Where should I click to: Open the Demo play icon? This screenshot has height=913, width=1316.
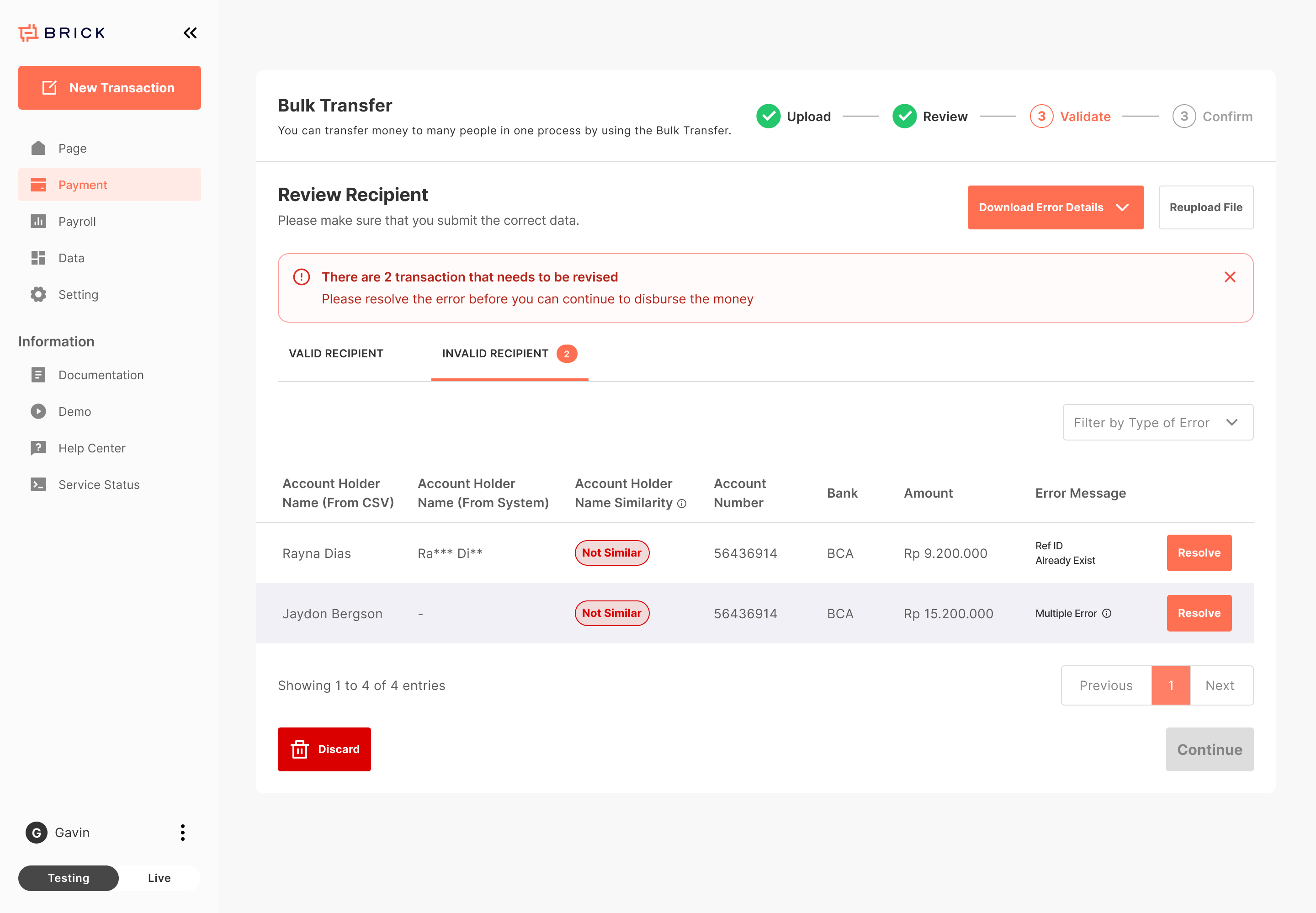coord(38,411)
